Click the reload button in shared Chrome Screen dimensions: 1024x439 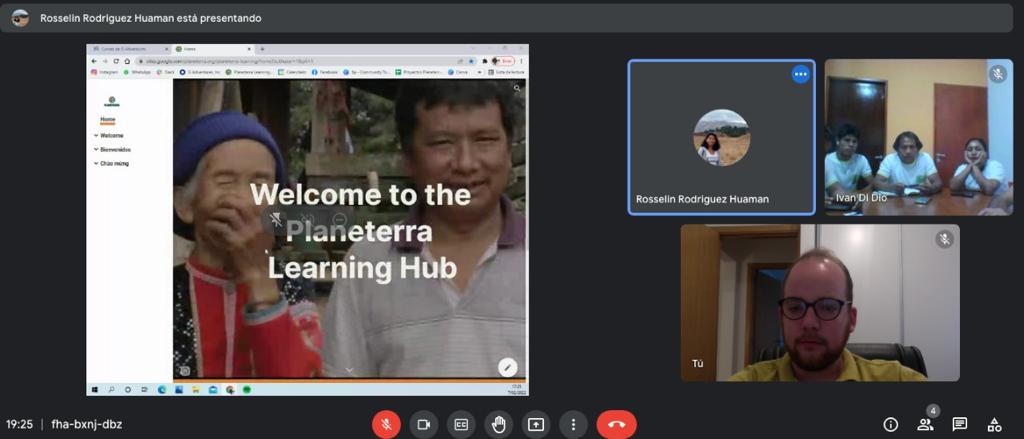coord(116,61)
